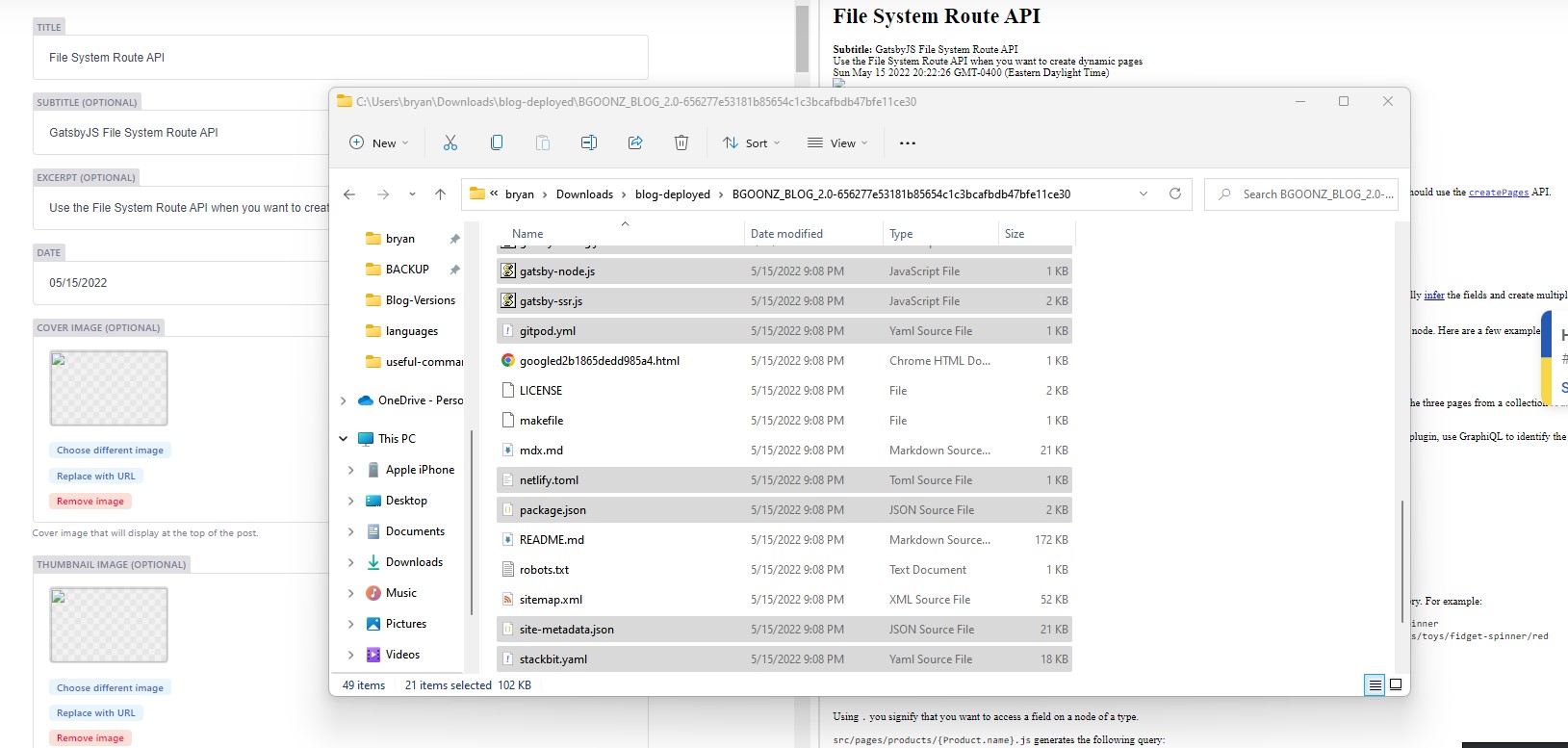Click the cover image thumbnail placeholder
The image size is (1568, 748).
coord(109,388)
